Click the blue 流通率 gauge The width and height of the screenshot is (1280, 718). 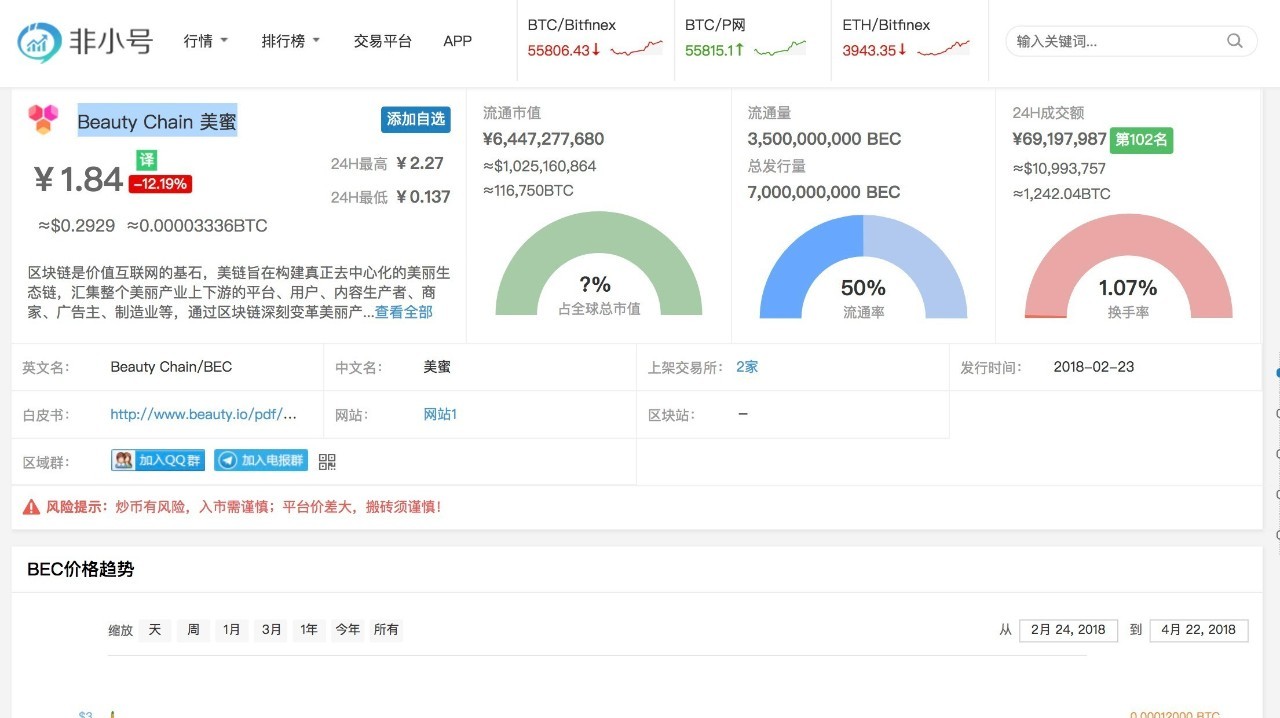(863, 266)
